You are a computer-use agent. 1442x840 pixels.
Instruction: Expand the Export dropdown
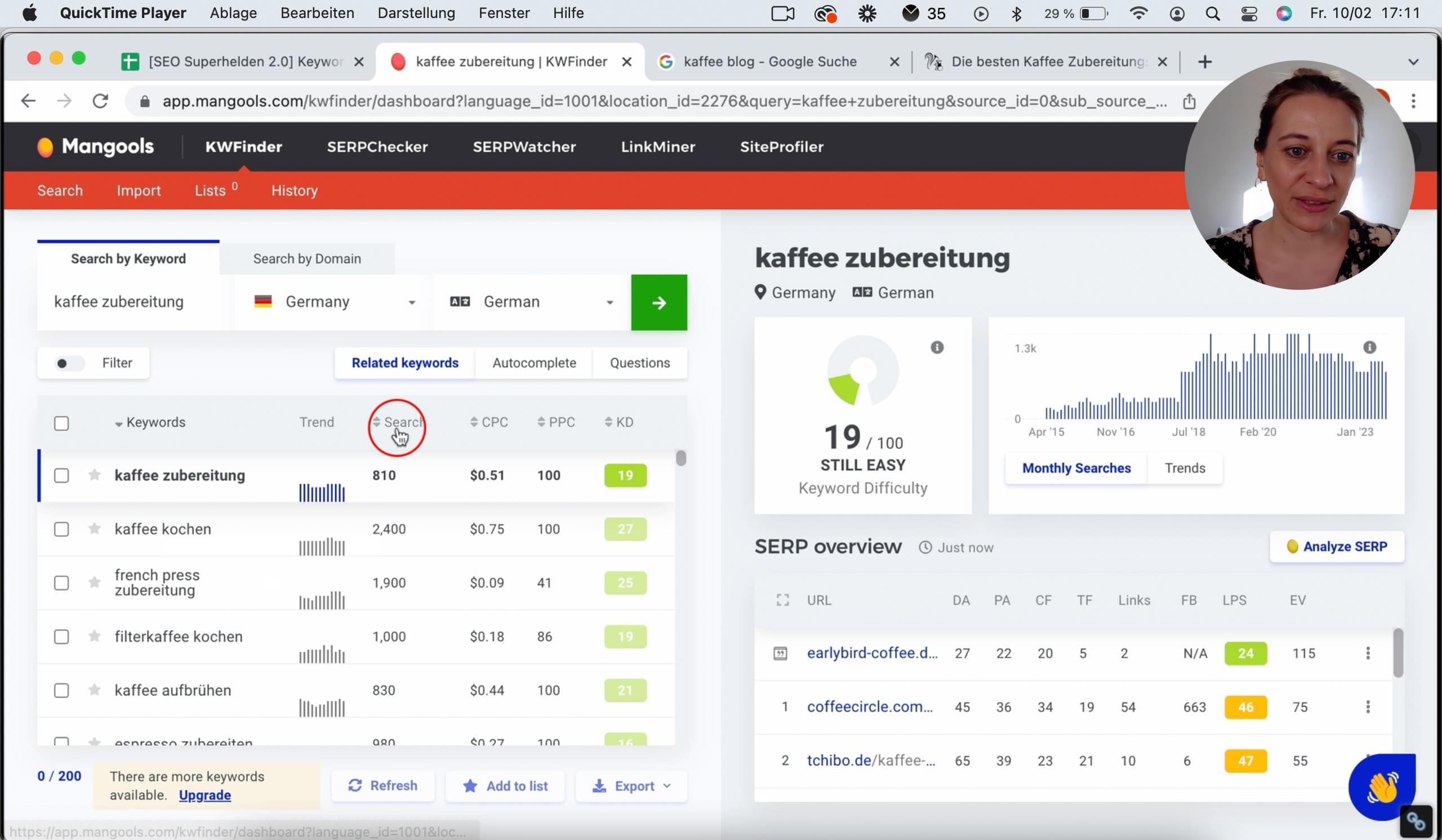631,786
